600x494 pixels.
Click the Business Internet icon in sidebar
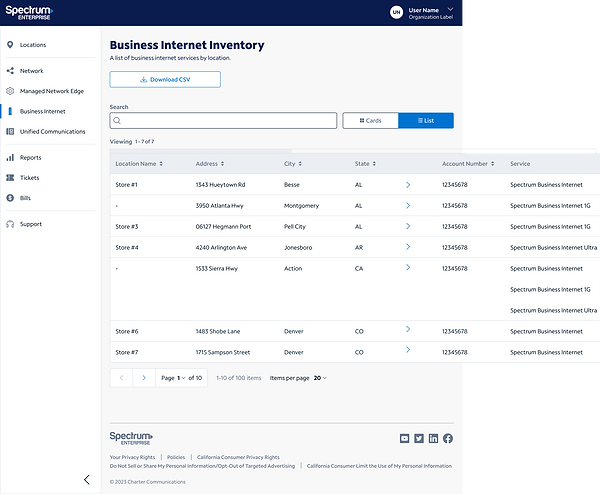10,111
